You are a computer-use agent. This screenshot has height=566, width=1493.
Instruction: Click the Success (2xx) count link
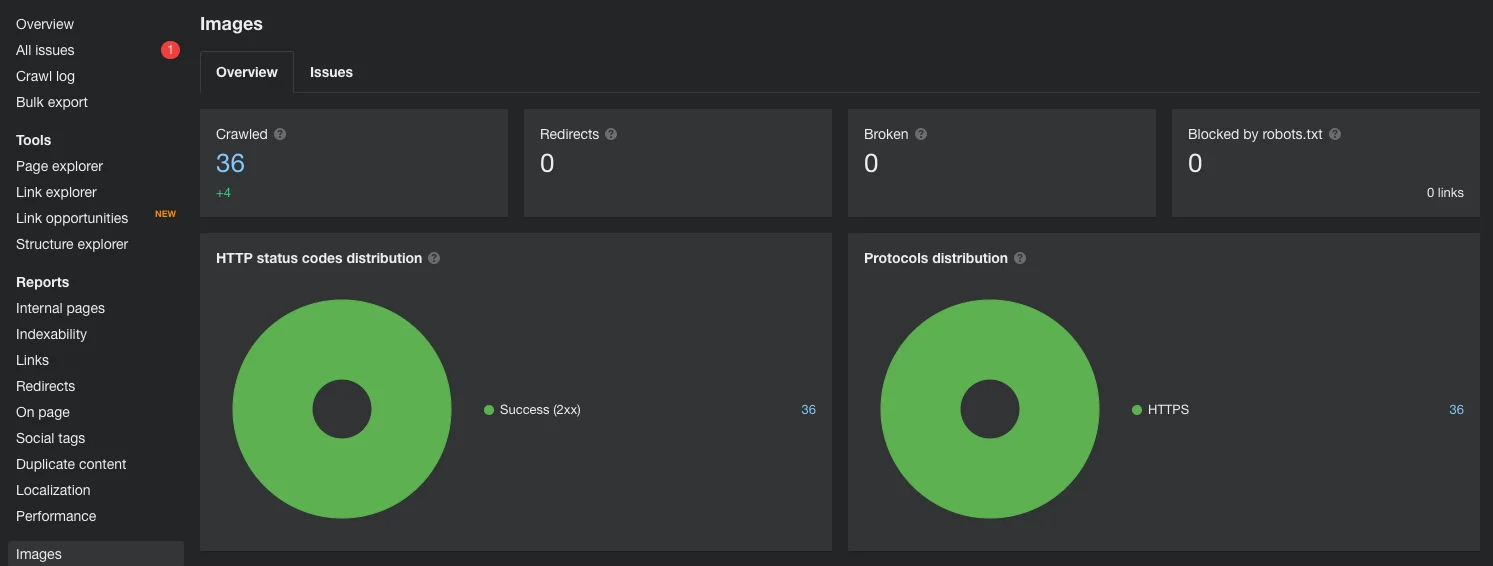pyautogui.click(x=808, y=410)
